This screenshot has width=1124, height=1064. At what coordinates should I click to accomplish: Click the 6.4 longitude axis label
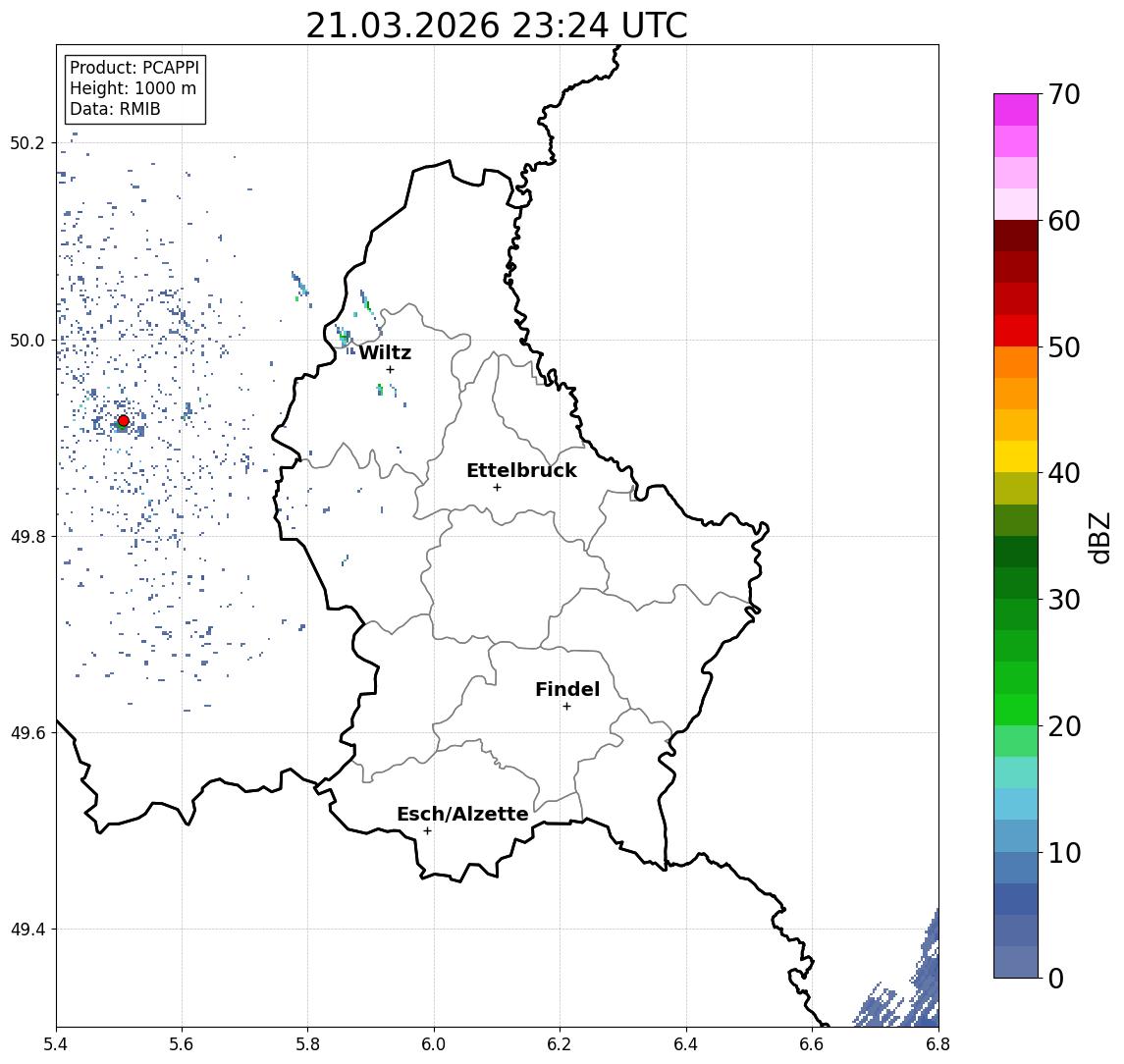click(686, 1044)
